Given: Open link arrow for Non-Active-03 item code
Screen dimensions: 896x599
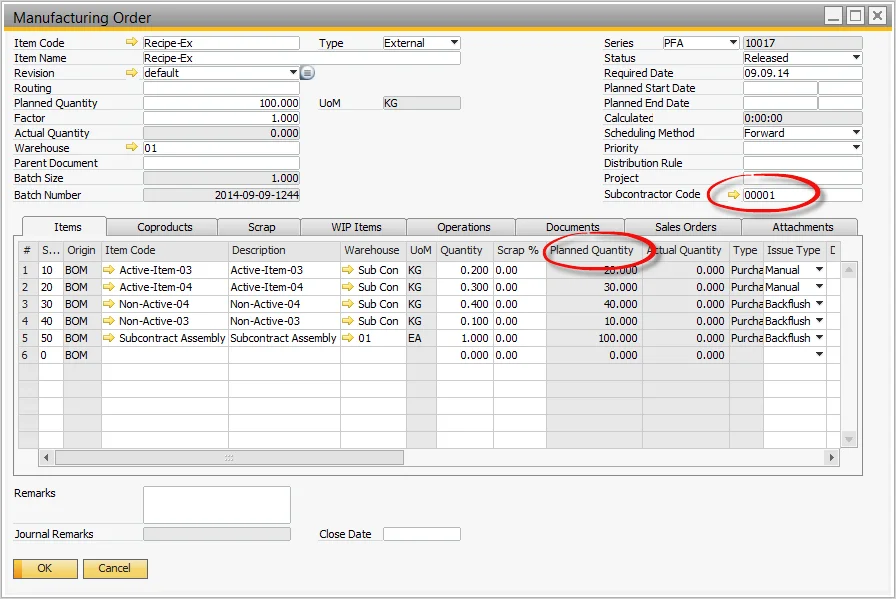Looking at the screenshot, I should [x=109, y=321].
